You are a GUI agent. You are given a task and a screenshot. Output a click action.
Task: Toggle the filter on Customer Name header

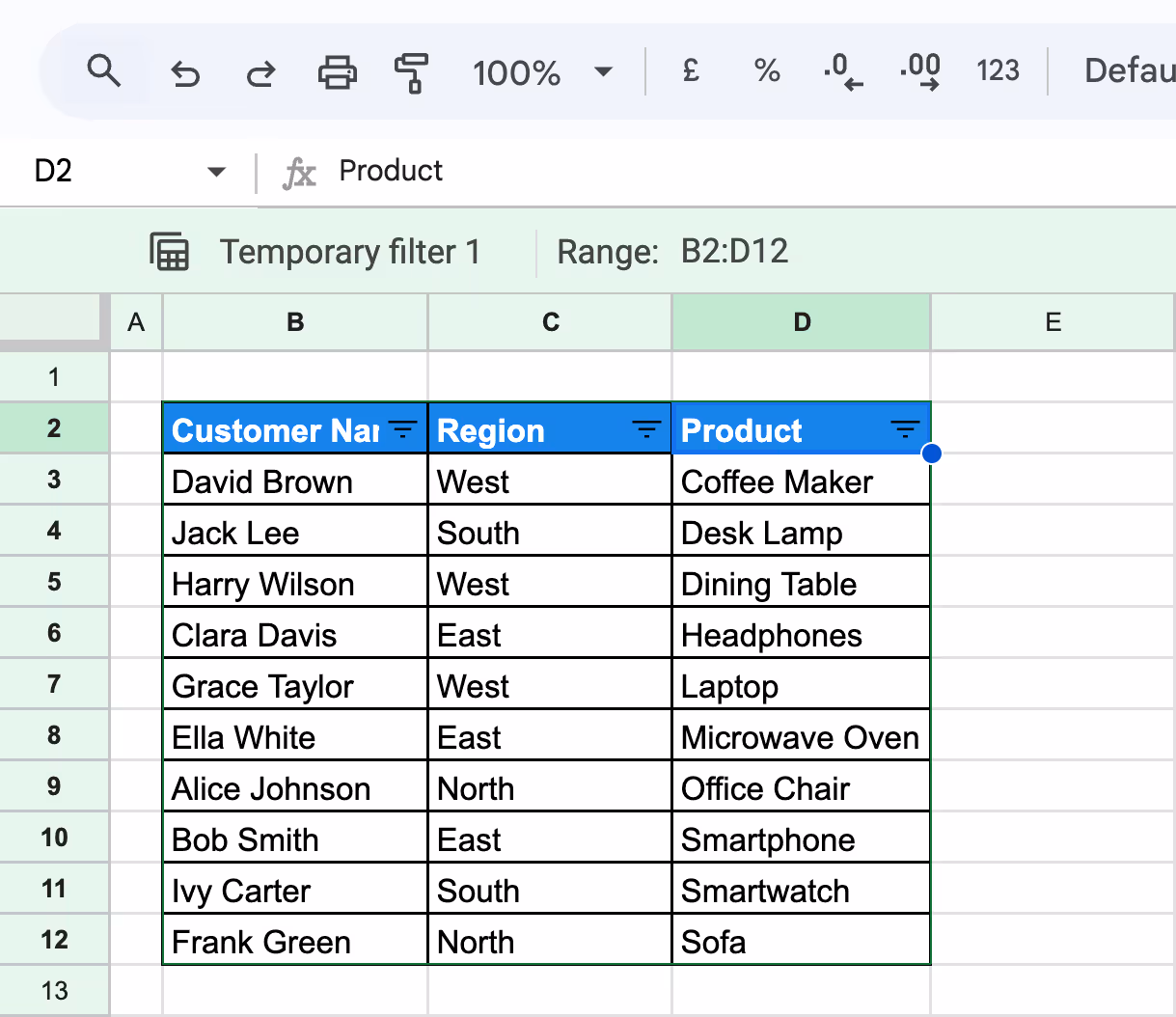(401, 428)
